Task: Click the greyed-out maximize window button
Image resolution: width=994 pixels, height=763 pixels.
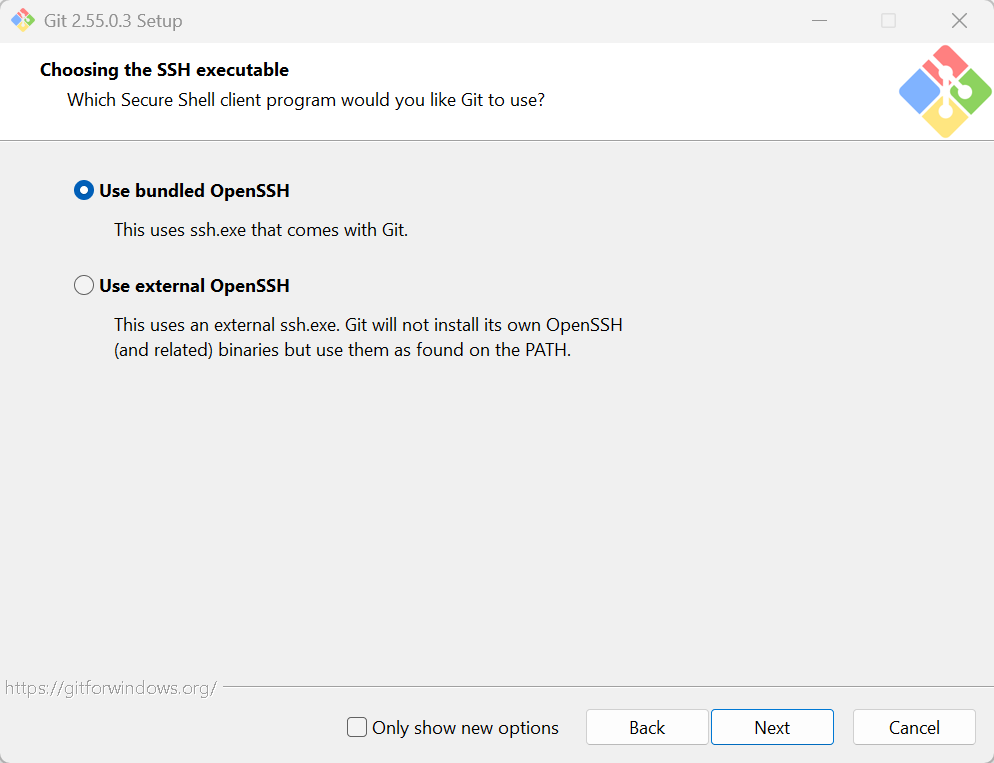Action: tap(889, 20)
